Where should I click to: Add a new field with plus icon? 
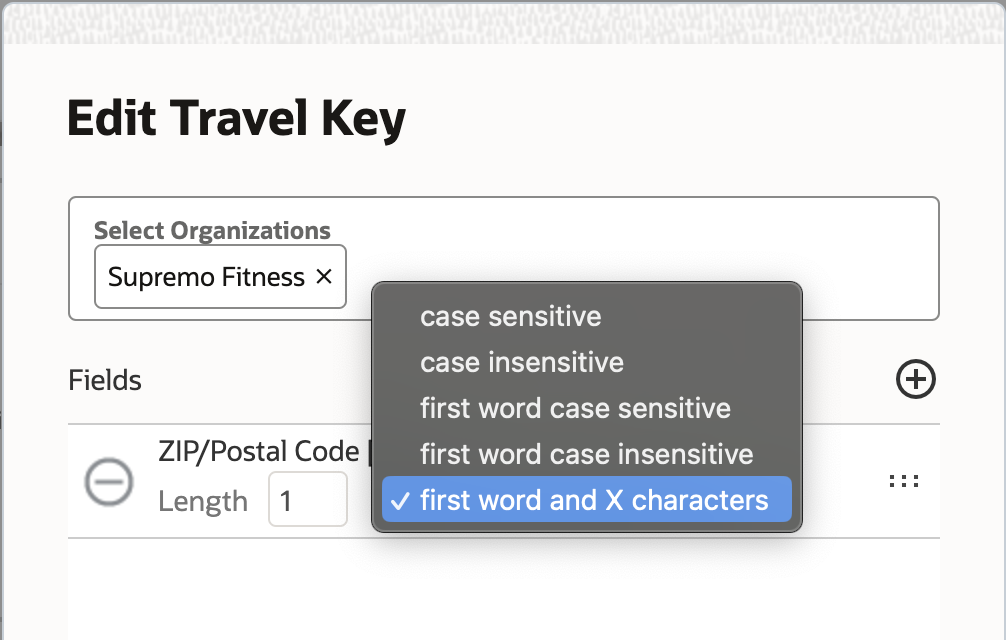coord(915,380)
